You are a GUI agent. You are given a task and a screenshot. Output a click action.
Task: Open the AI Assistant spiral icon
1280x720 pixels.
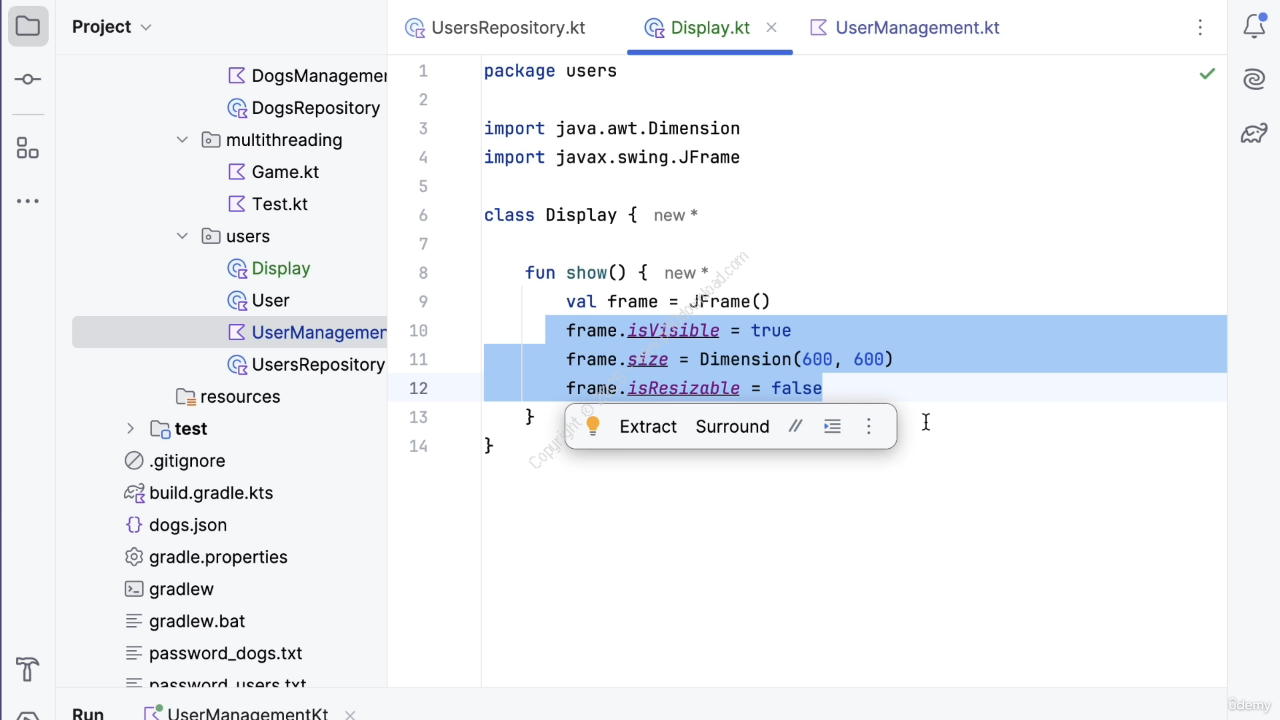(1254, 80)
